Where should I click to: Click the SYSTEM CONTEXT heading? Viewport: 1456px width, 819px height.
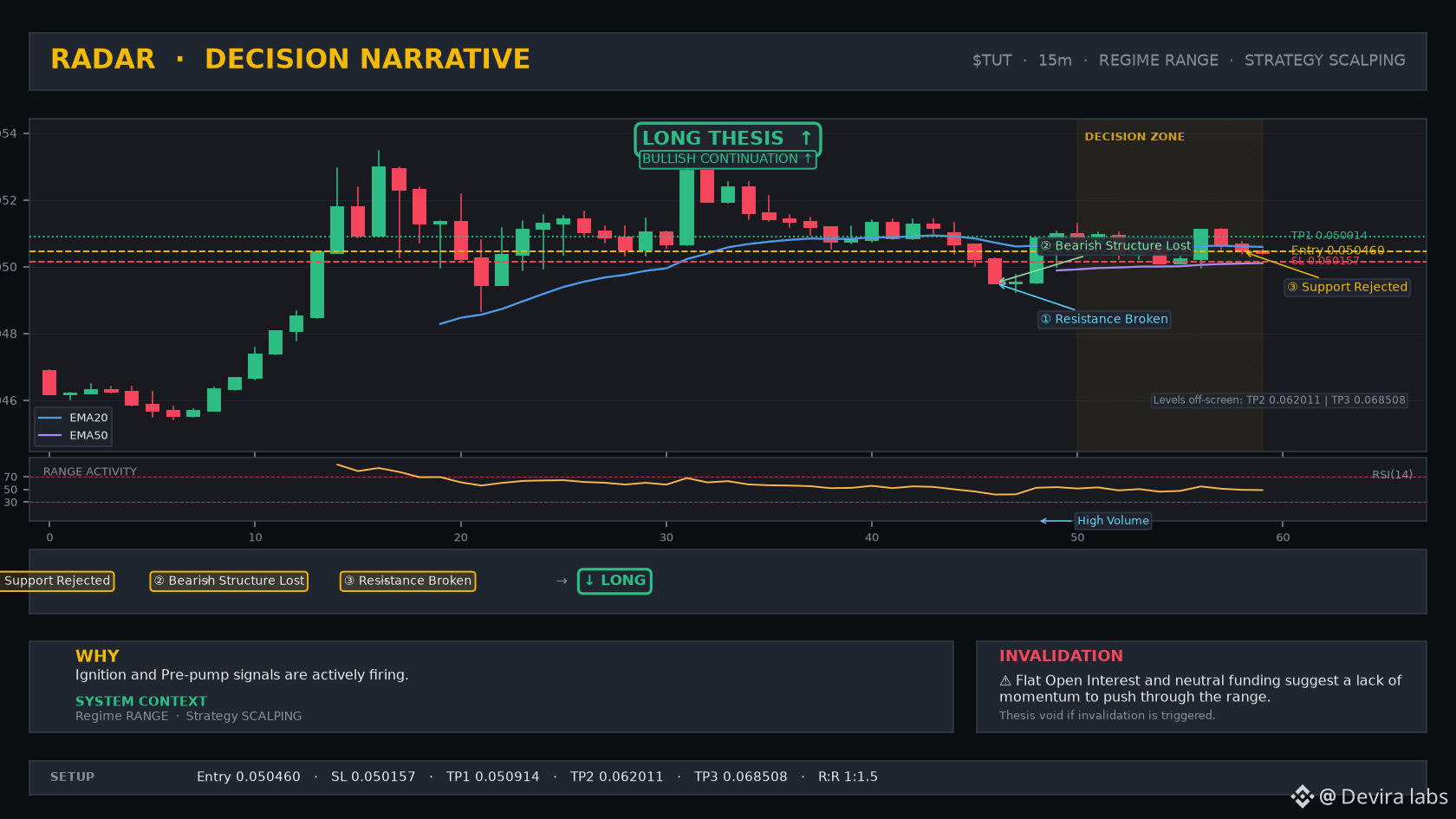pos(141,701)
